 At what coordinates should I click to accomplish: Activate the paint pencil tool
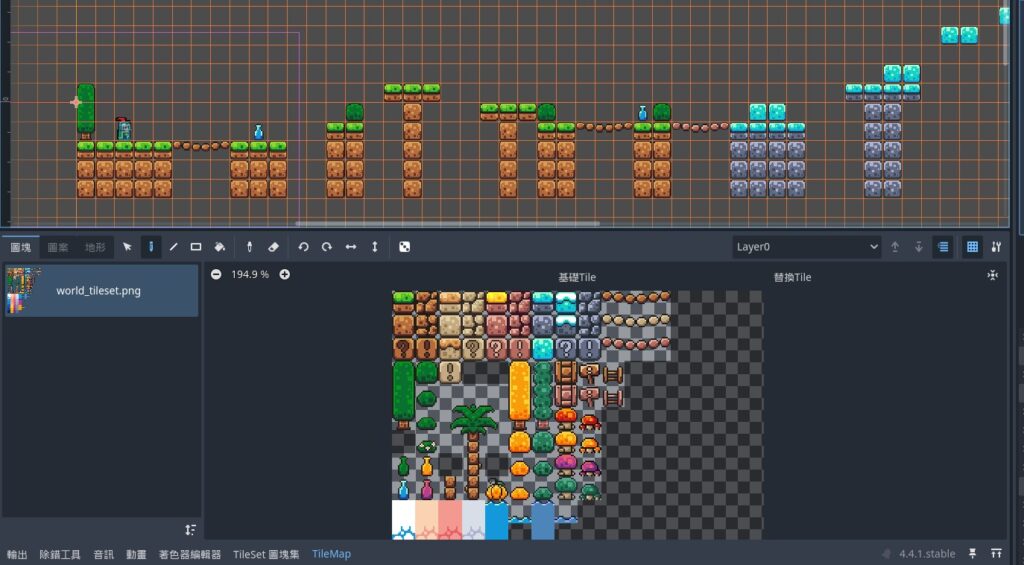[x=151, y=247]
